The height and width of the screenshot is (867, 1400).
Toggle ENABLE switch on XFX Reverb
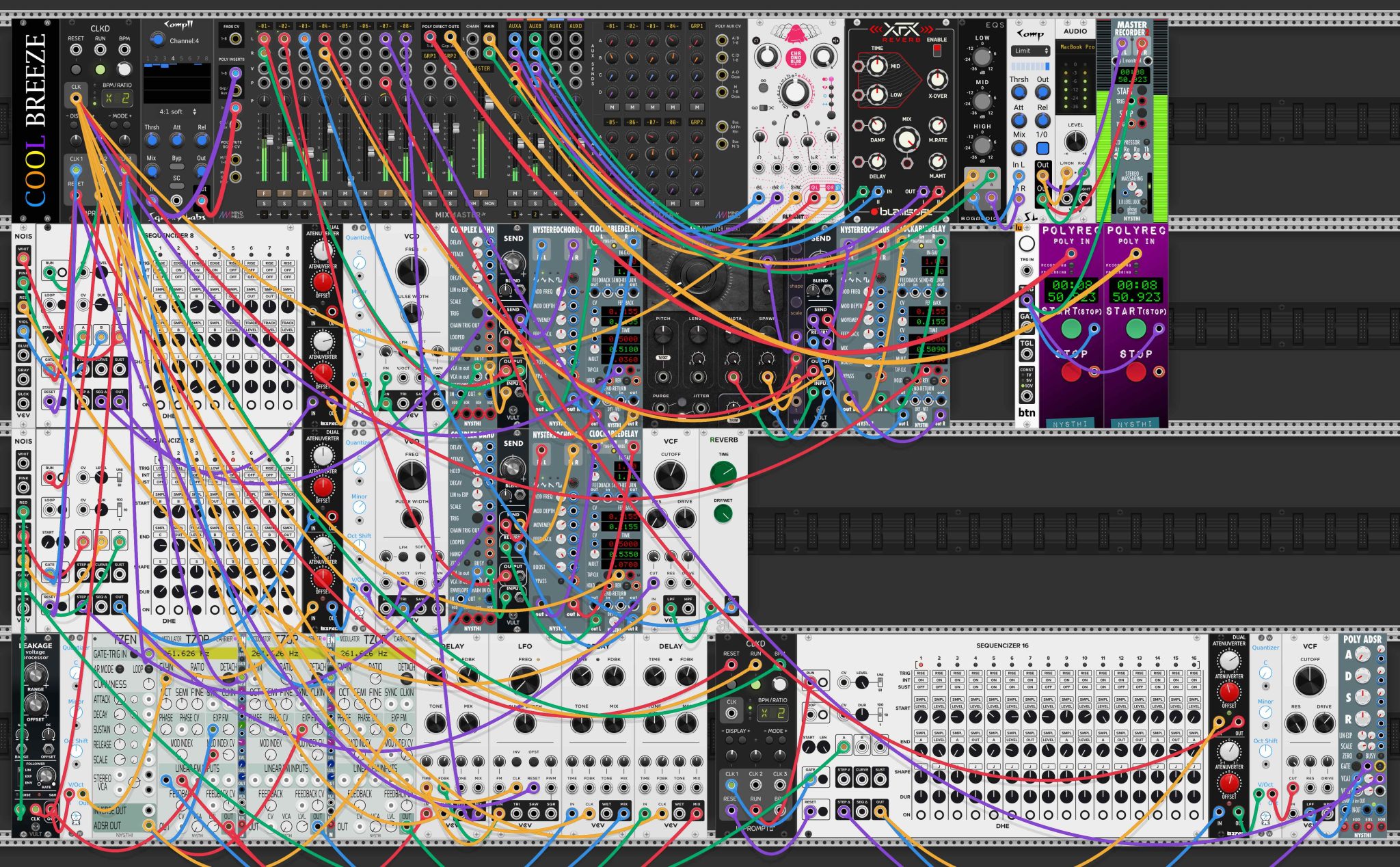pos(937,51)
